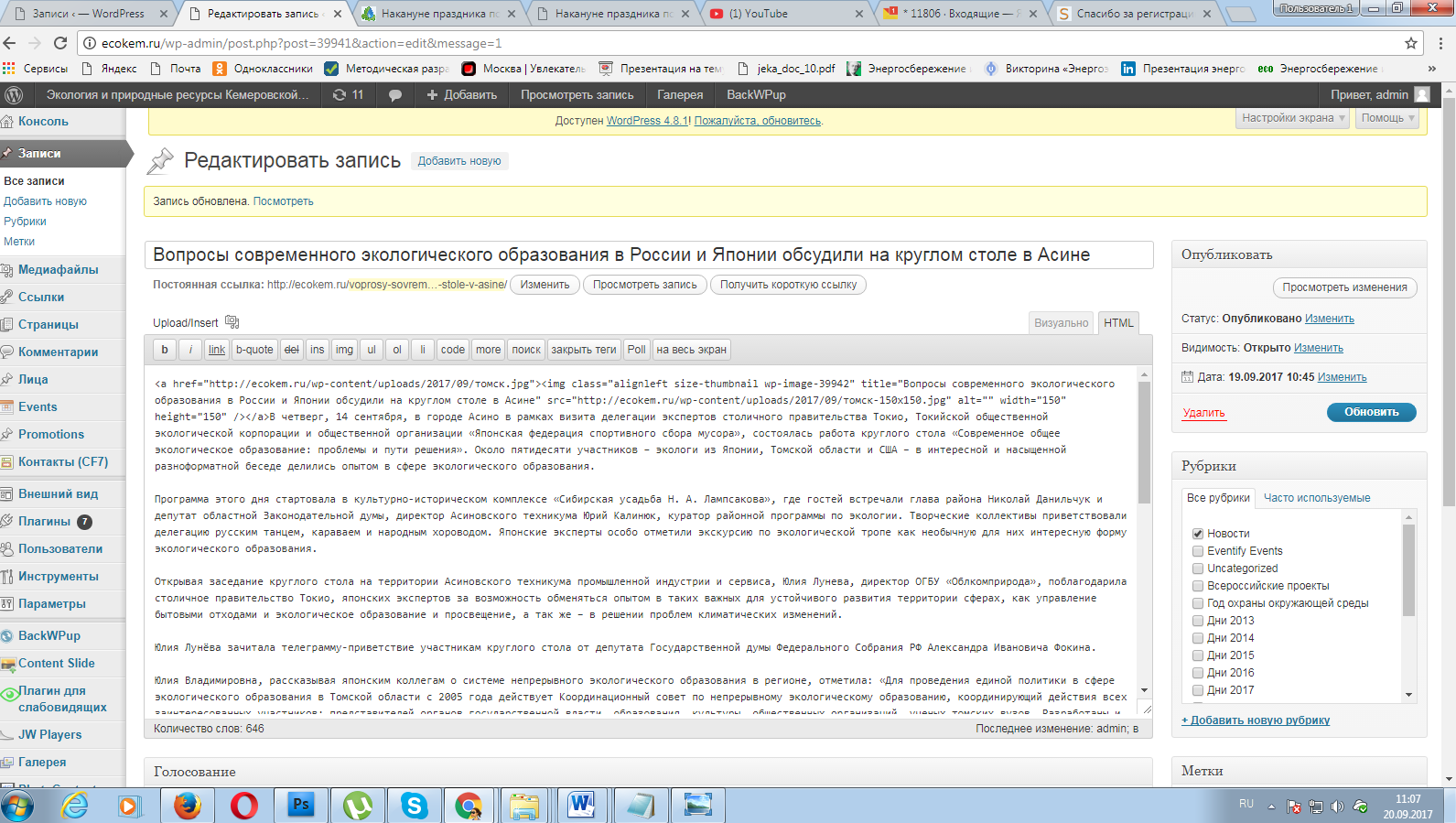Open the Chrome menu (three dots)

1440,43
